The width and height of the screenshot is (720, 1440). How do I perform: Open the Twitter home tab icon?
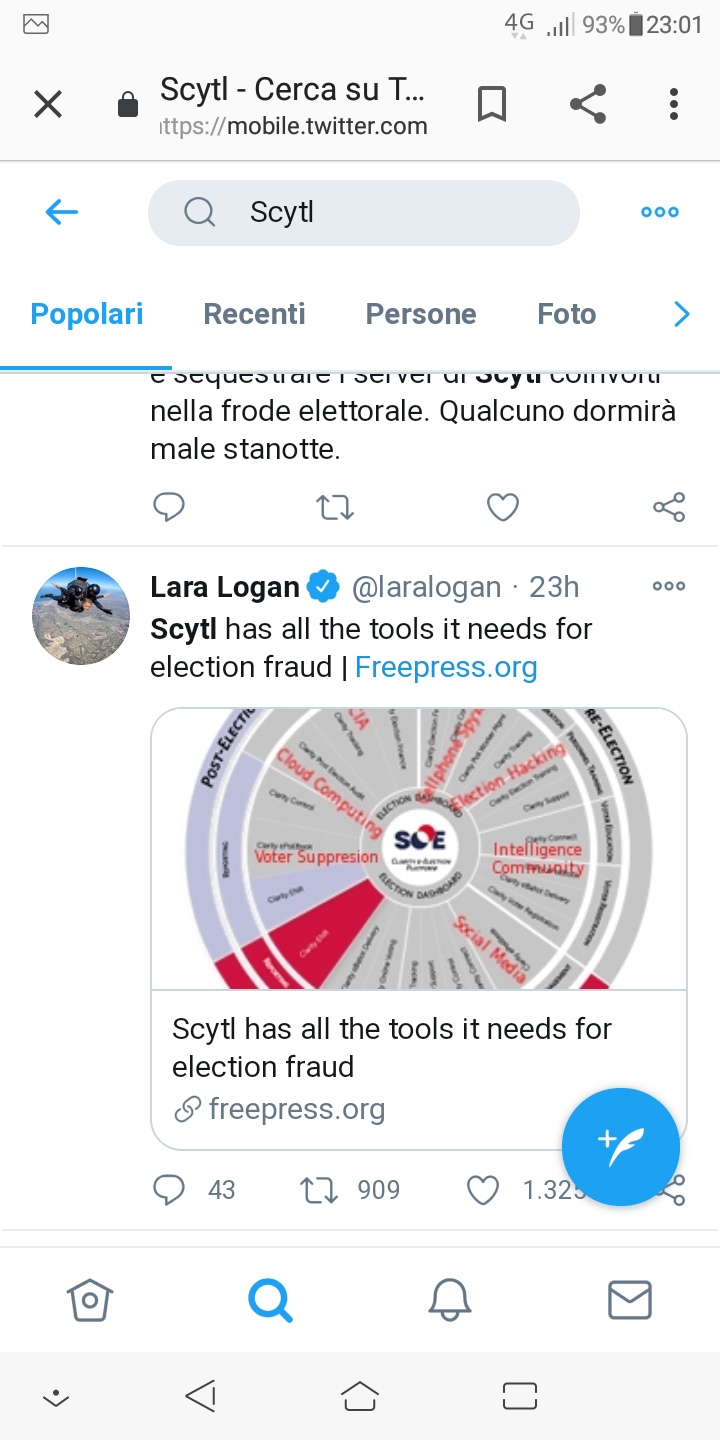[90, 1300]
